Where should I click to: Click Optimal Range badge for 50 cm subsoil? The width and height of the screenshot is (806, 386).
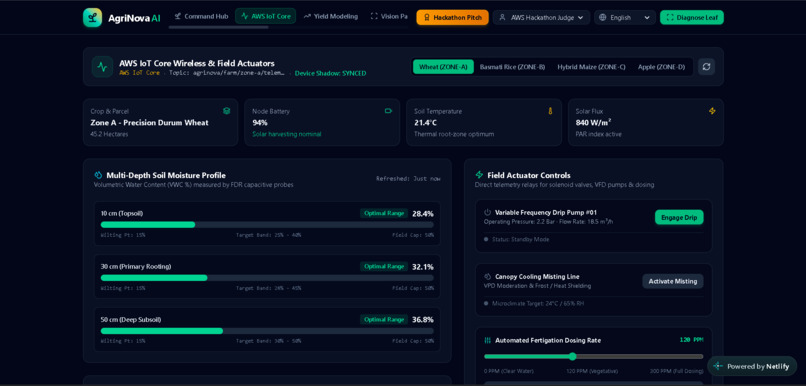[384, 320]
